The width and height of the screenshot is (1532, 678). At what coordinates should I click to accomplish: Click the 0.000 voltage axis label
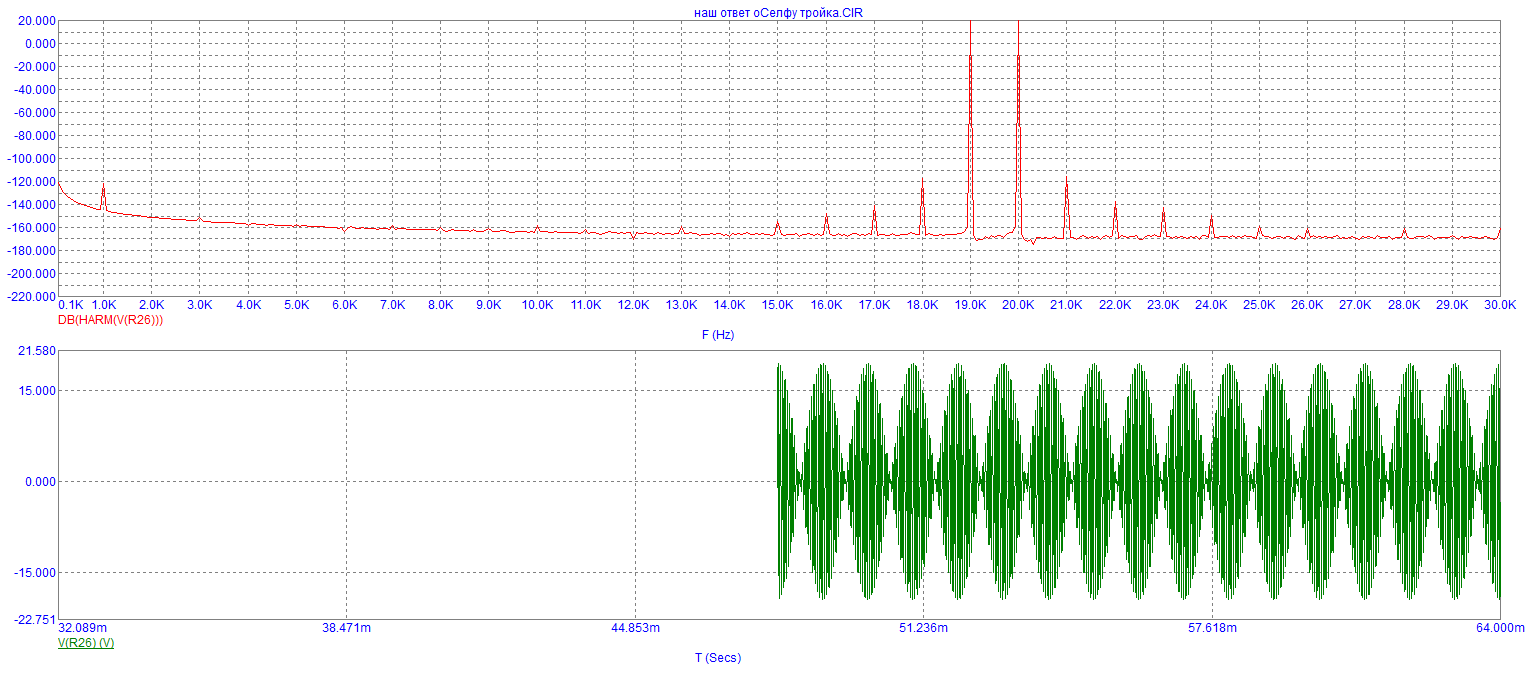39,481
